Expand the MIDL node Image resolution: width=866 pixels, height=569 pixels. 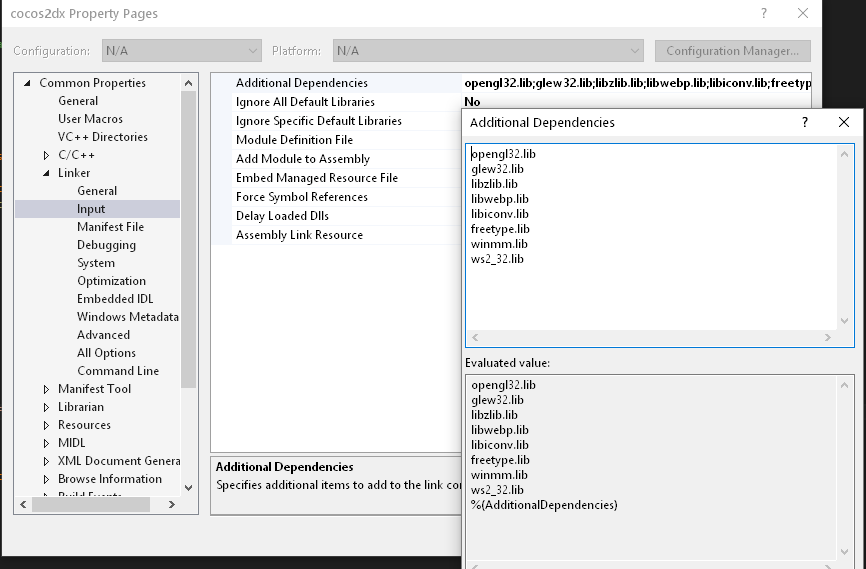[x=46, y=443]
